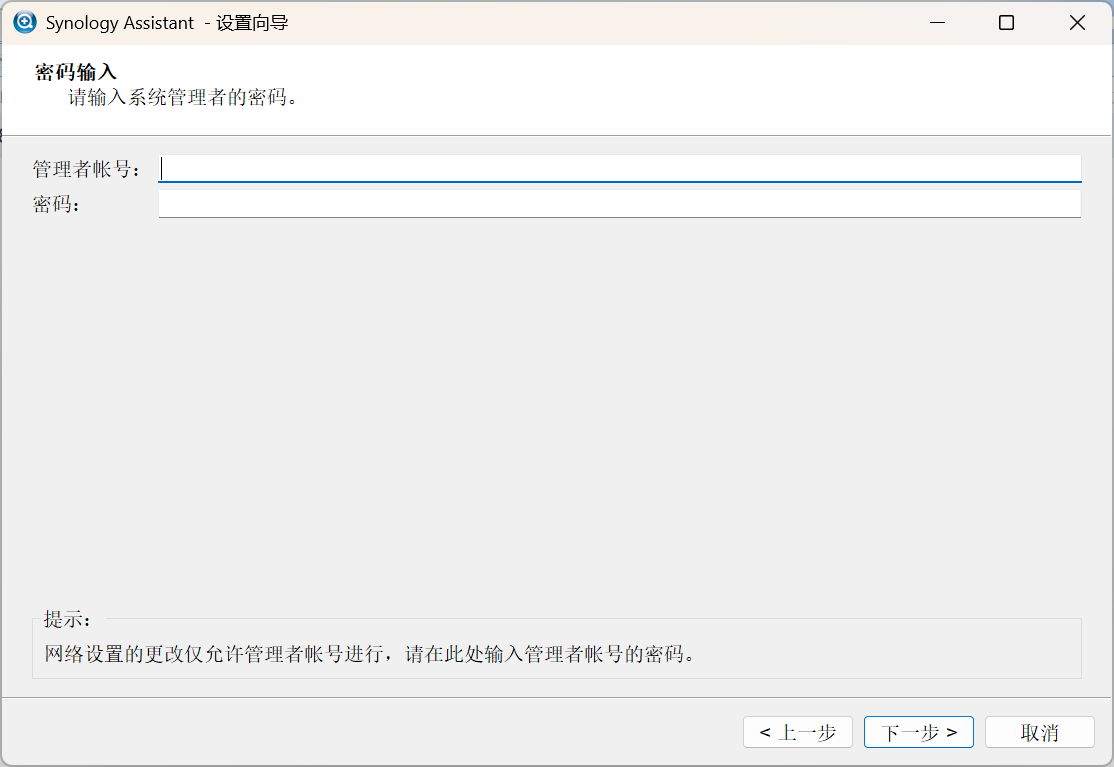Click the 密码 field label
The width and height of the screenshot is (1114, 767).
coord(56,204)
